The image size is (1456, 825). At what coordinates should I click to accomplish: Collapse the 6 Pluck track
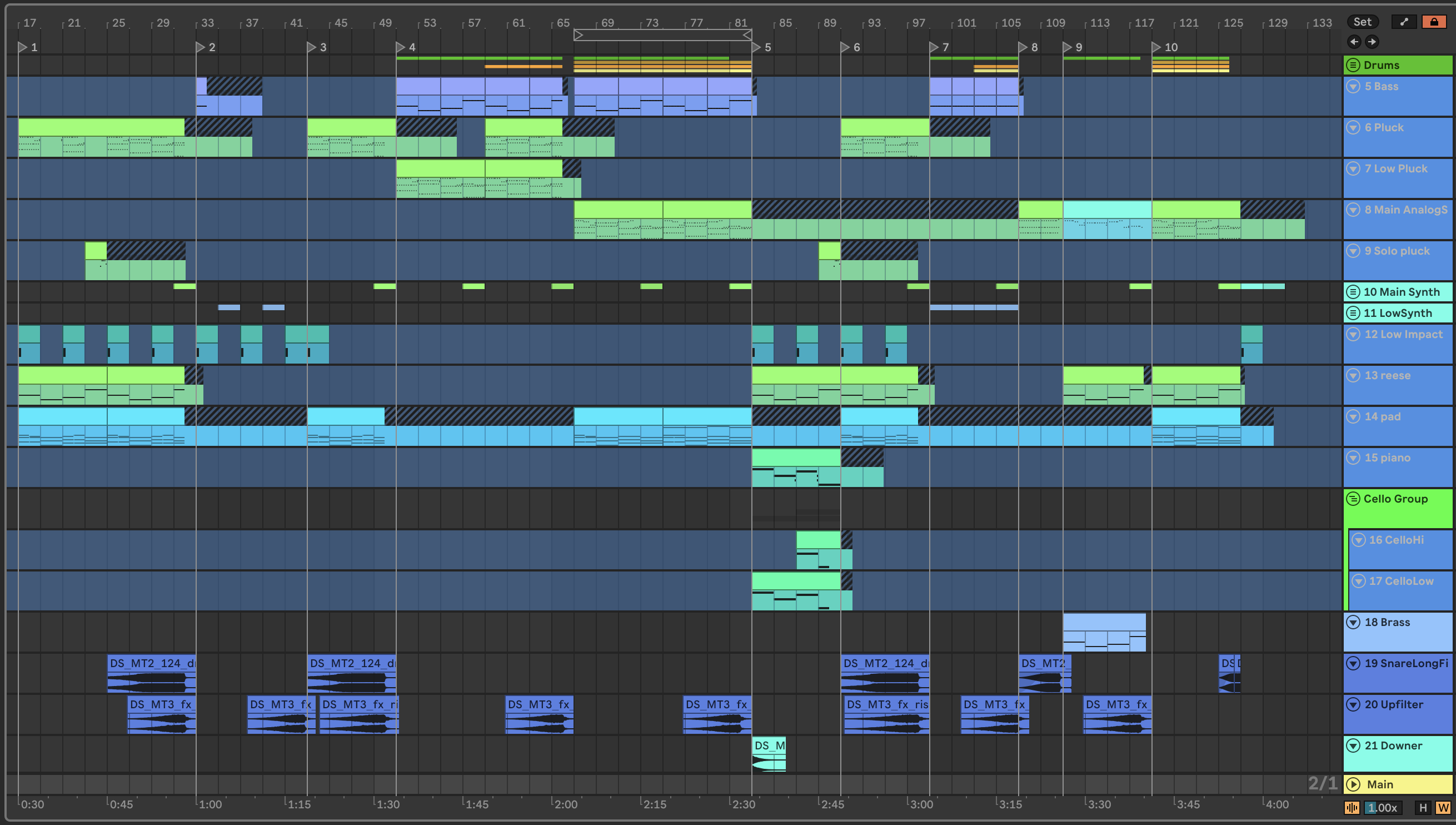click(1353, 127)
